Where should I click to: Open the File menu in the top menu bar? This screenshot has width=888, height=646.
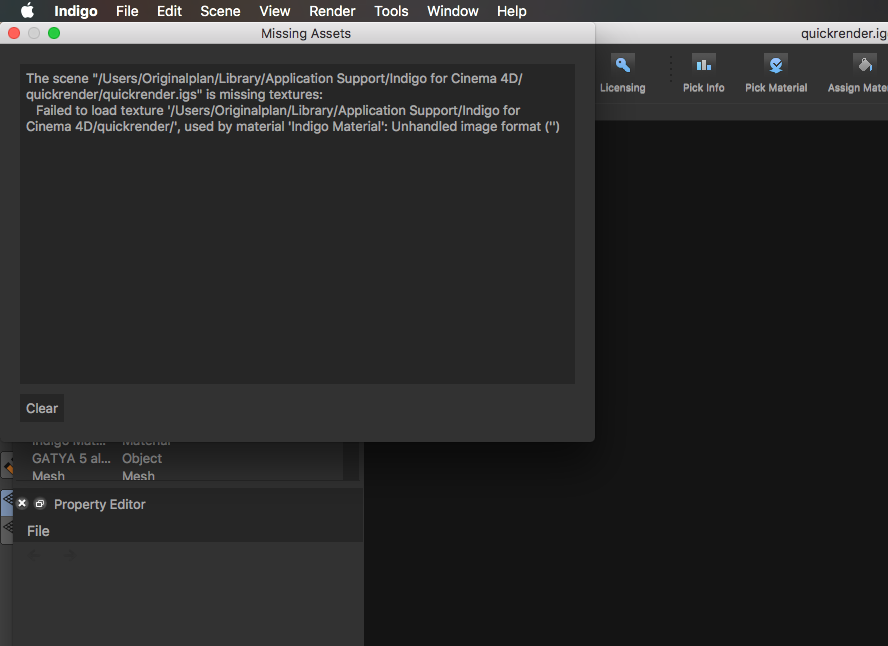pyautogui.click(x=127, y=11)
